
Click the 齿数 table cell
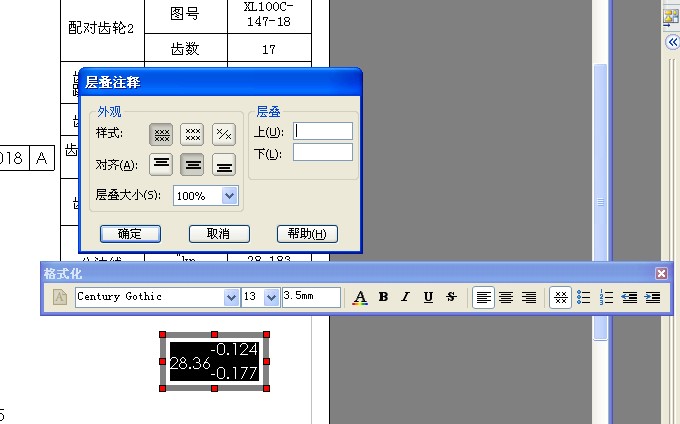[186, 49]
